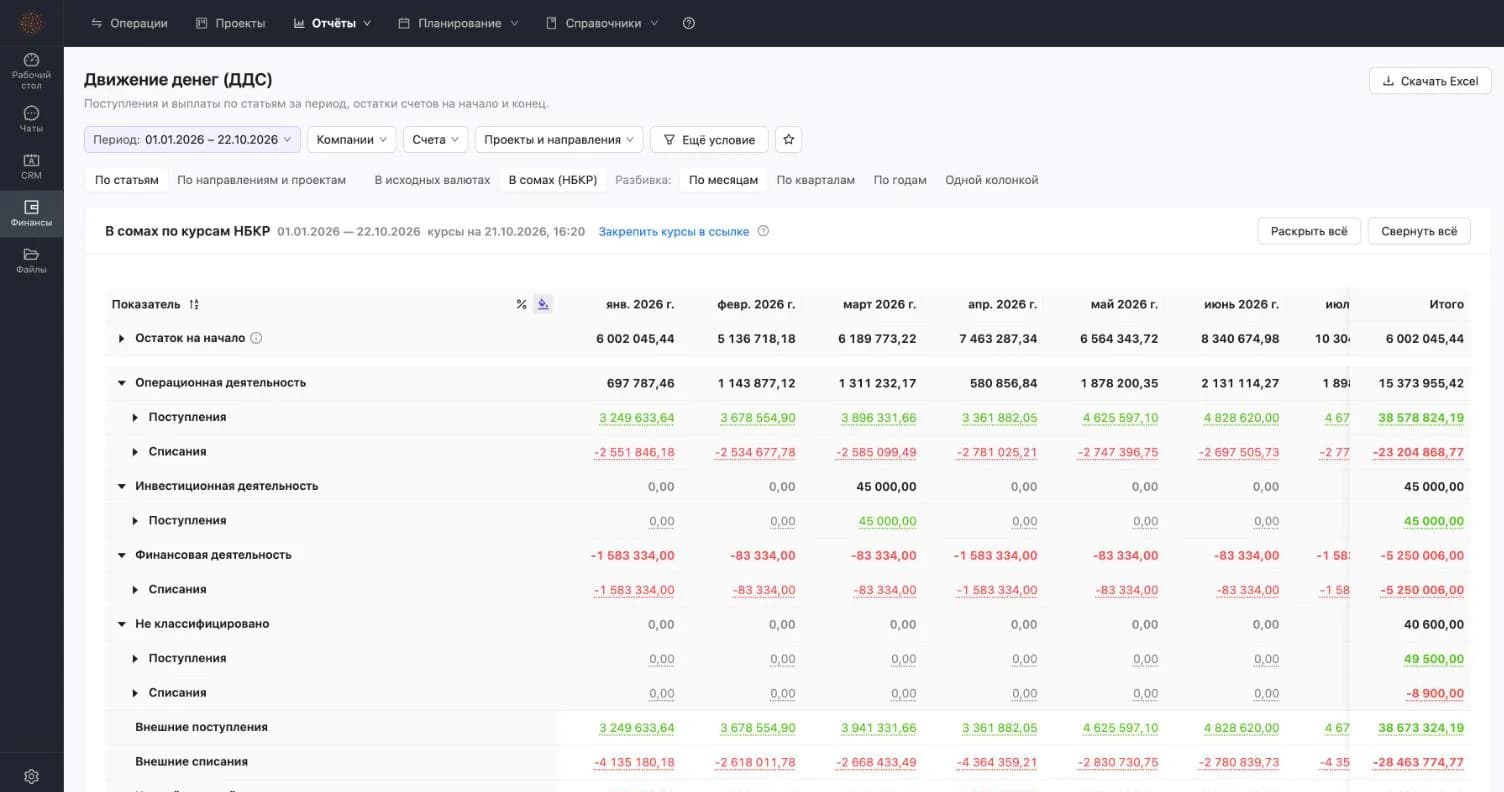
Task: Click the app logo in top left corner
Action: 32,23
